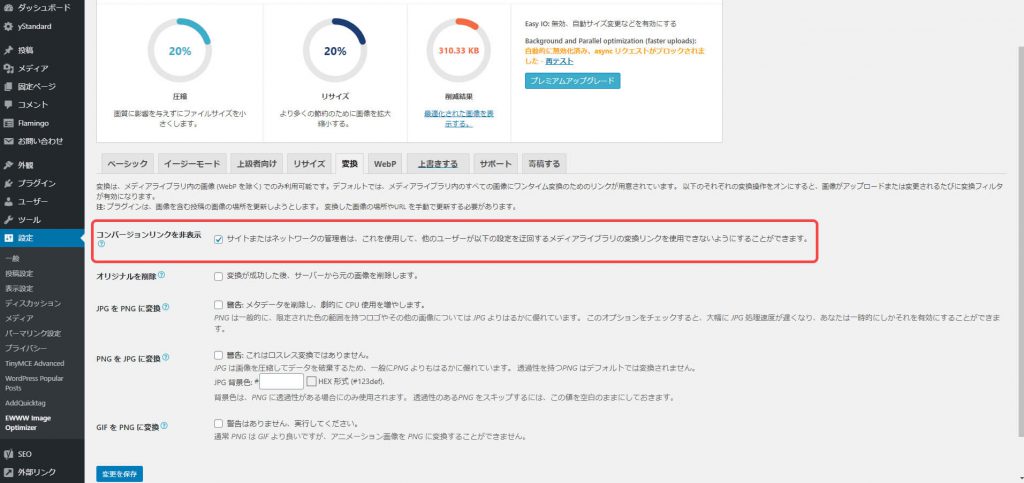Tick the HEX 形式 checkbox
1024x483 pixels.
(x=310, y=381)
